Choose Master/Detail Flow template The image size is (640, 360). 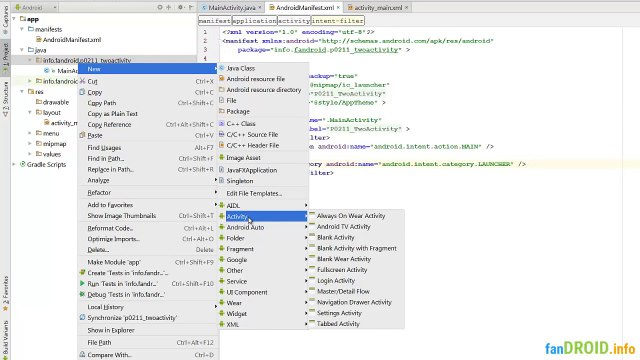point(356,291)
